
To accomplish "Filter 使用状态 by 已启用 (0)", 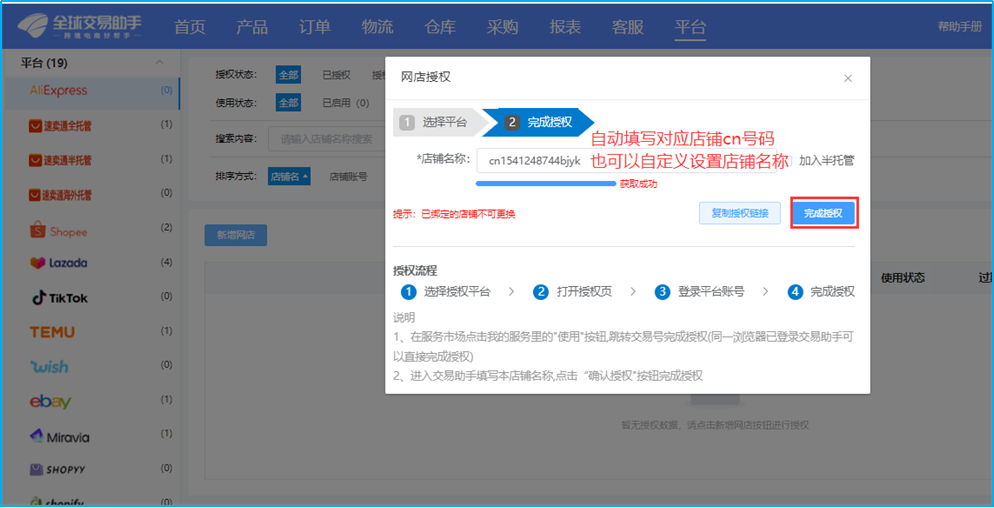I will point(345,102).
